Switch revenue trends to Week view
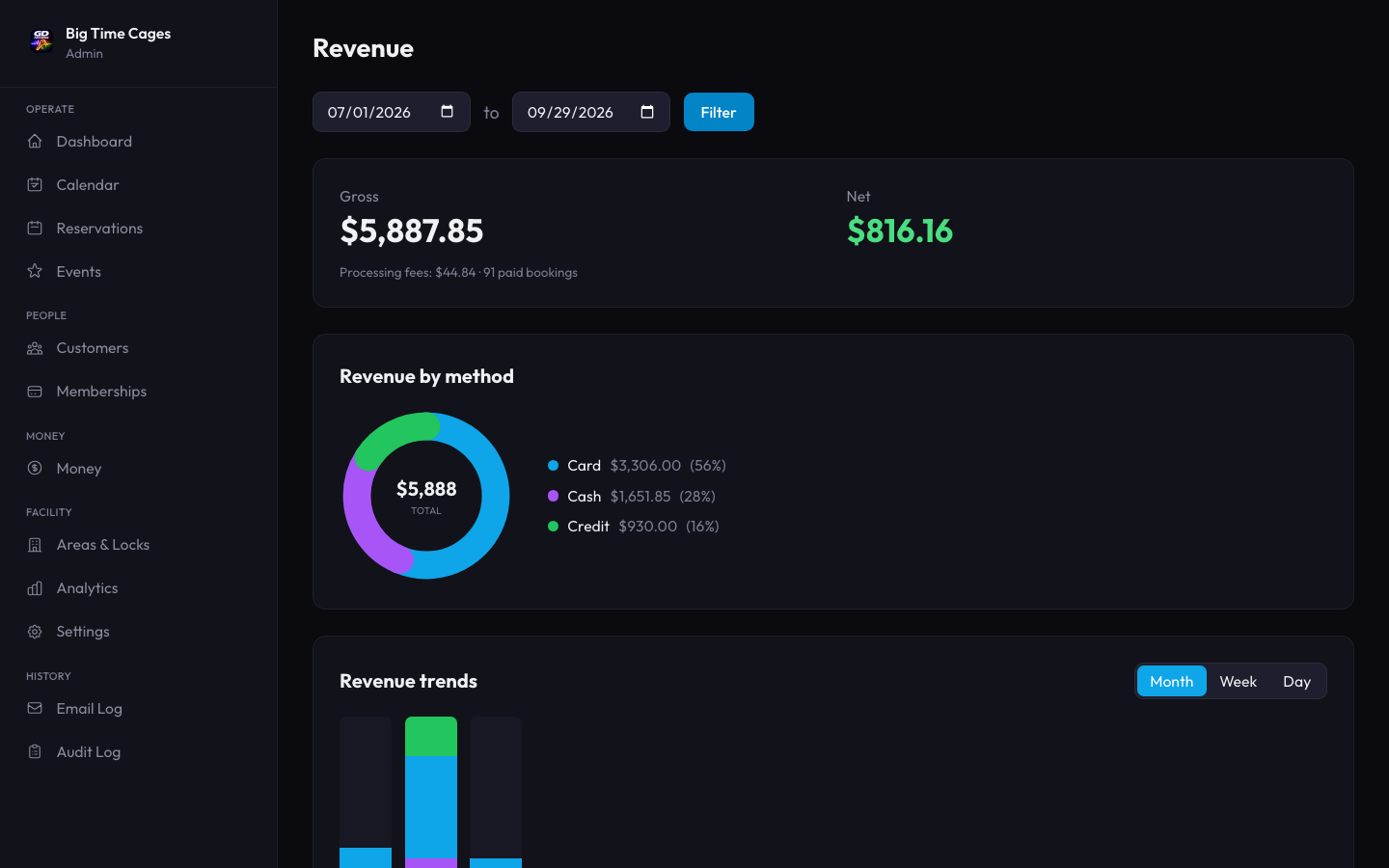1389x868 pixels. tap(1239, 681)
